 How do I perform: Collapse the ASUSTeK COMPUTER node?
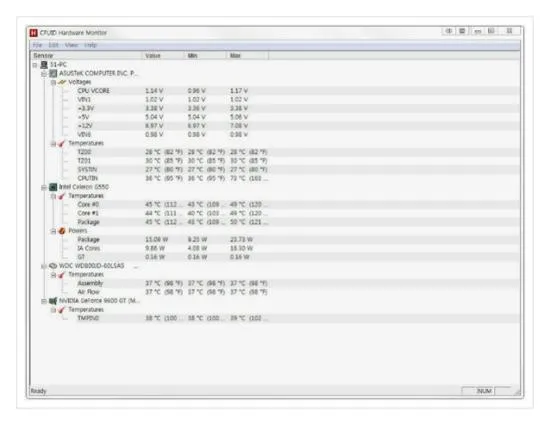point(44,74)
